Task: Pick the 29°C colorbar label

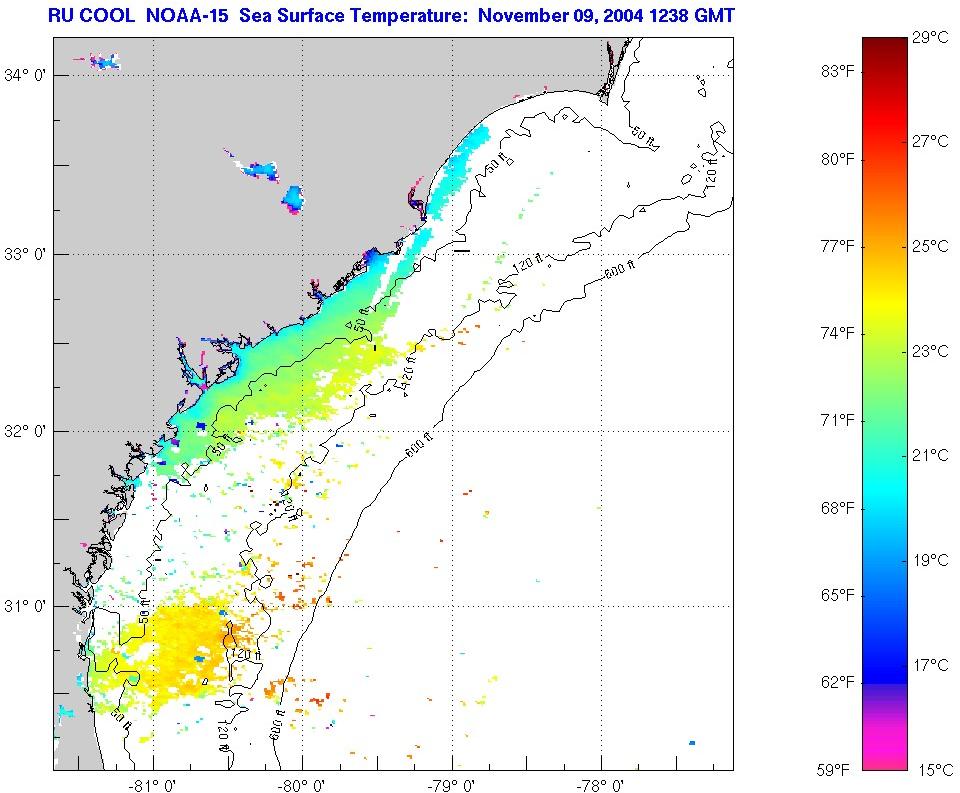Action: (930, 37)
